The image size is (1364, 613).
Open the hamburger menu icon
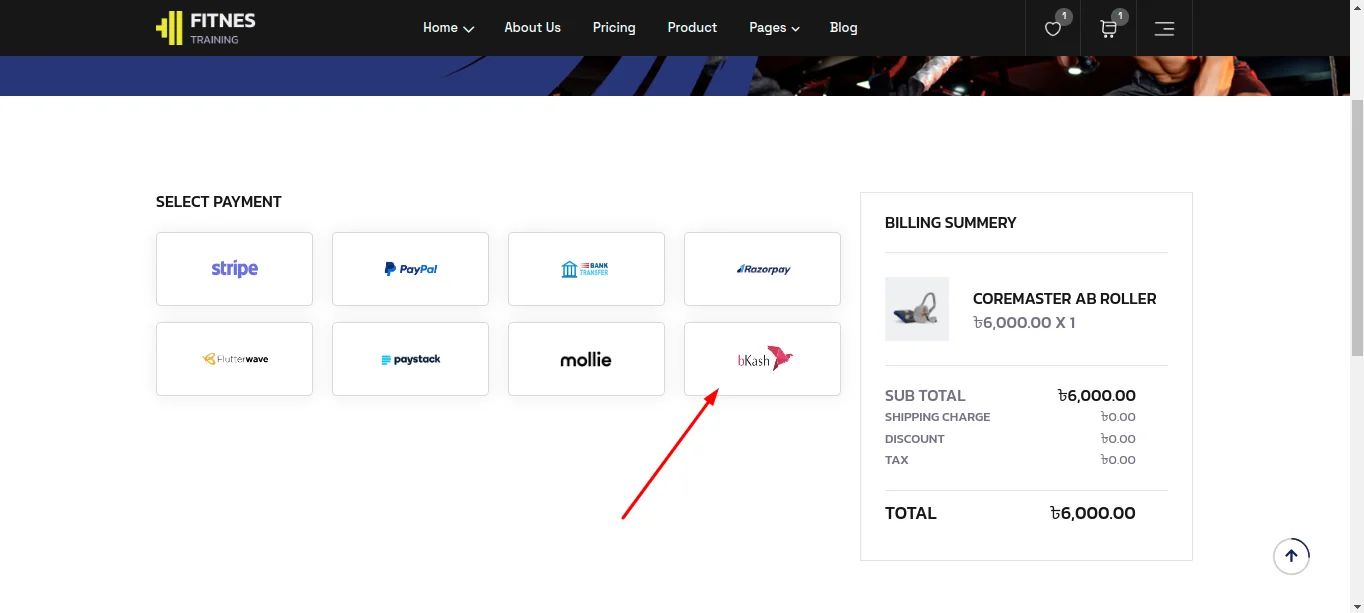tap(1164, 28)
